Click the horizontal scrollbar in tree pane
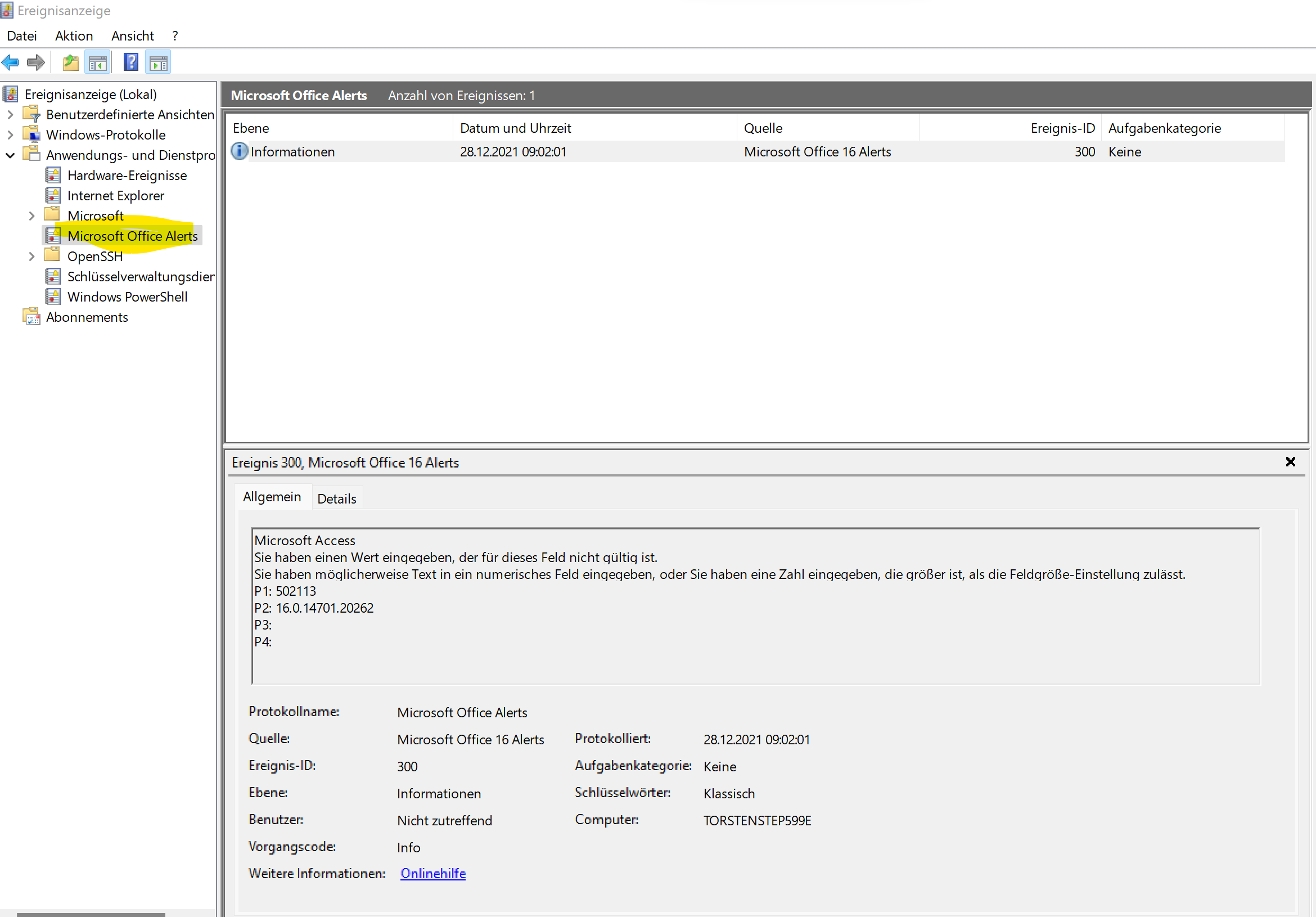The width and height of the screenshot is (1316, 917). (91, 914)
